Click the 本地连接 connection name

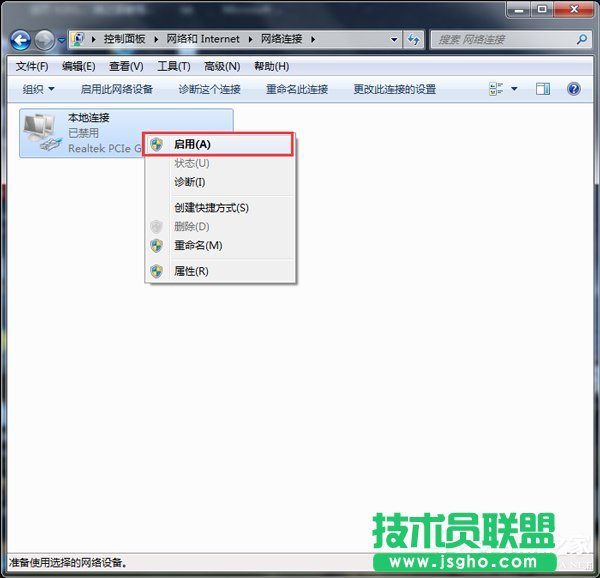point(89,117)
